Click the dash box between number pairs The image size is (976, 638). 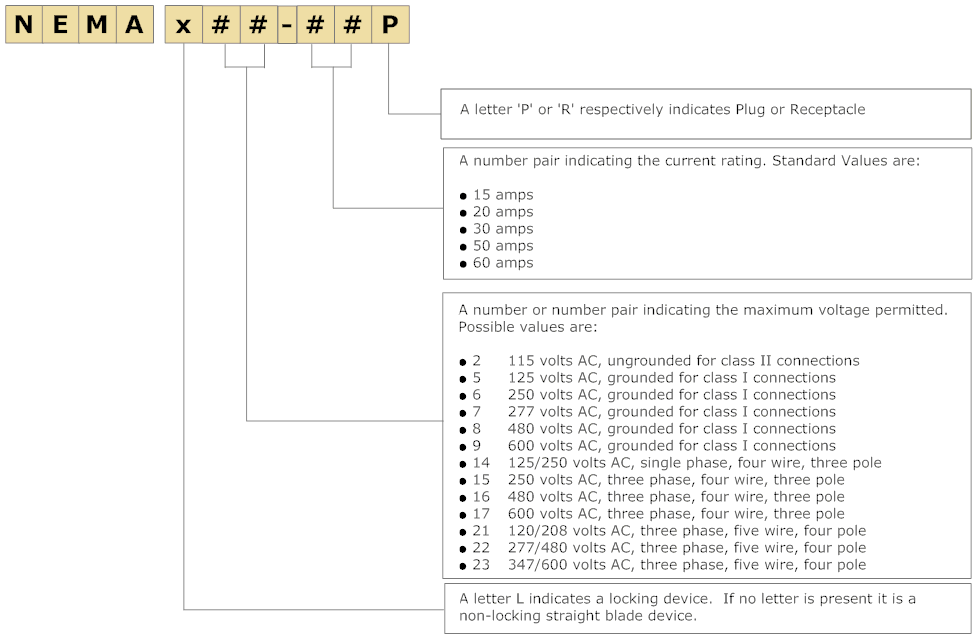click(x=286, y=25)
